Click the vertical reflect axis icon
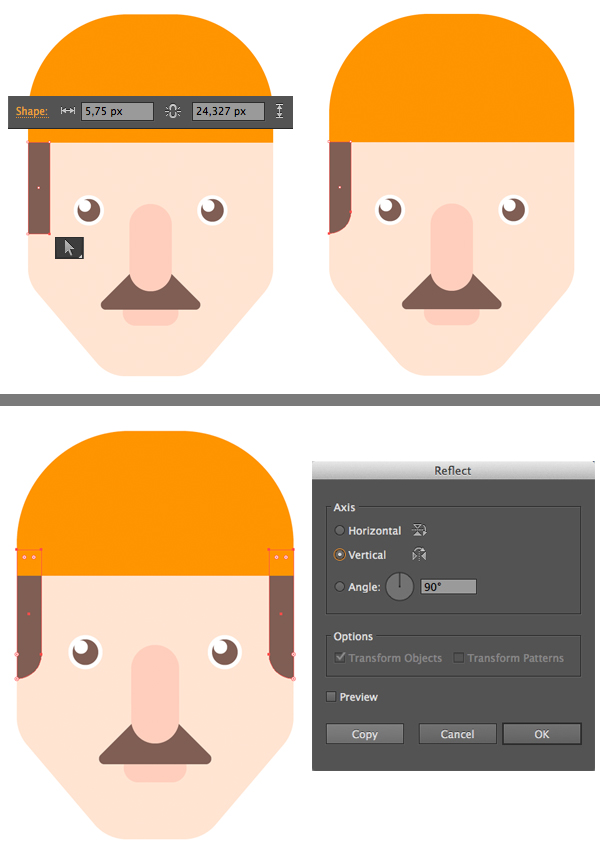Image resolution: width=600 pixels, height=863 pixels. click(x=419, y=555)
